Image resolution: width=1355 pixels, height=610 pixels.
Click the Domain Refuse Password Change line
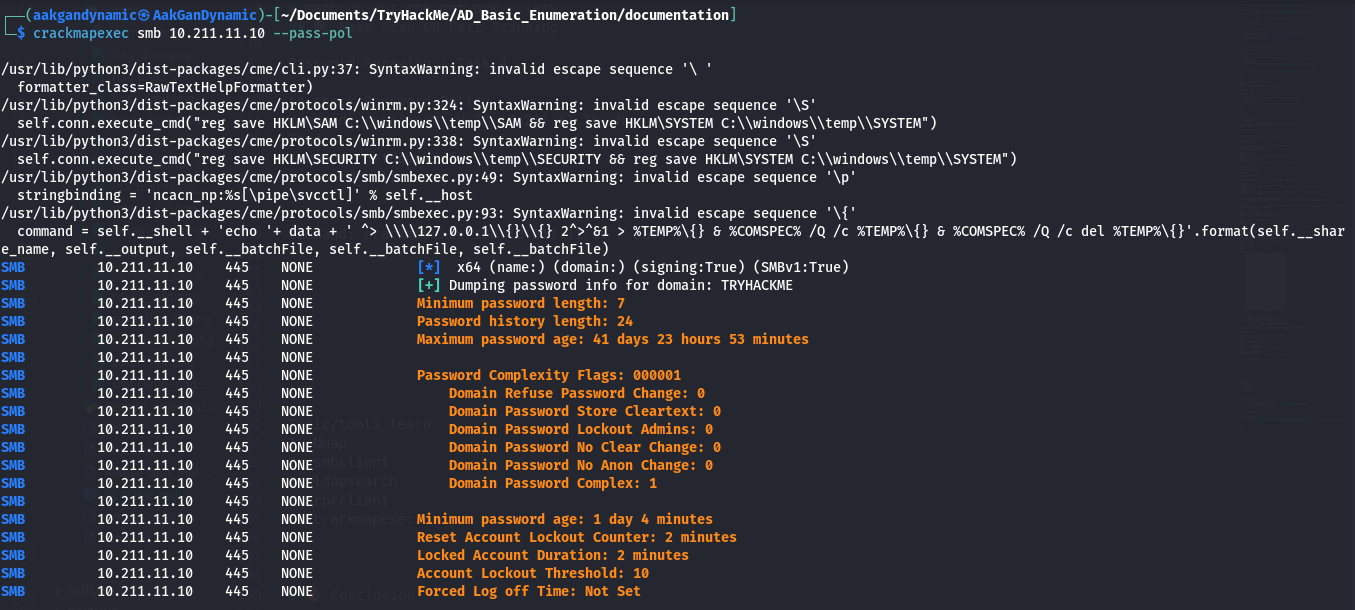tap(576, 394)
